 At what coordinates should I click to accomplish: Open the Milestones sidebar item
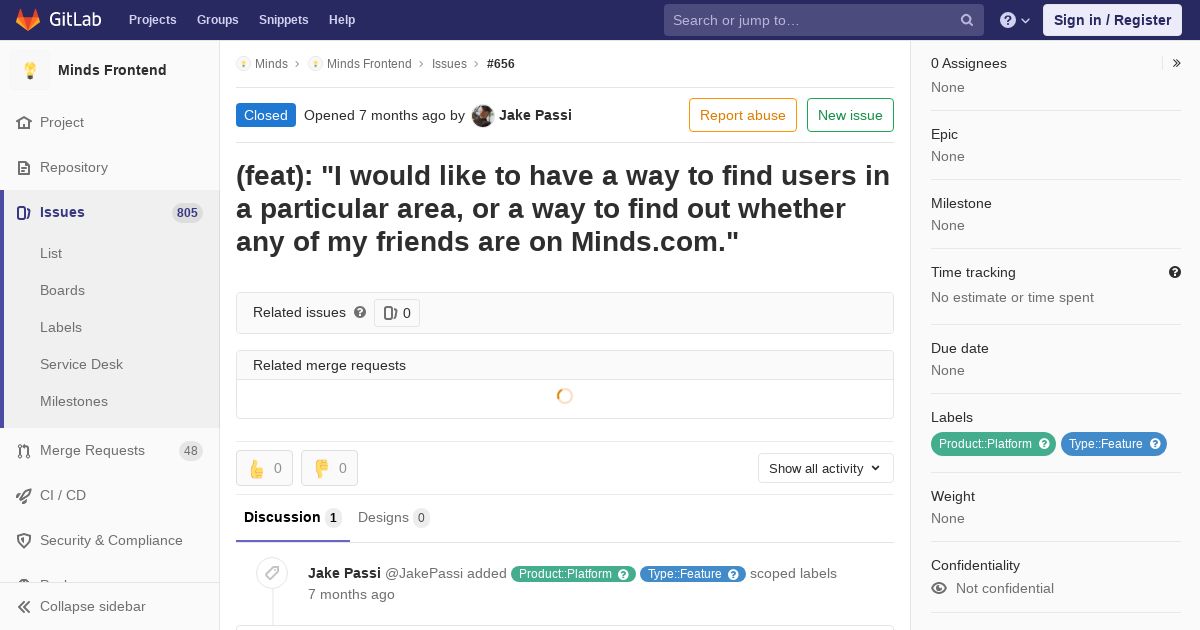tap(74, 401)
